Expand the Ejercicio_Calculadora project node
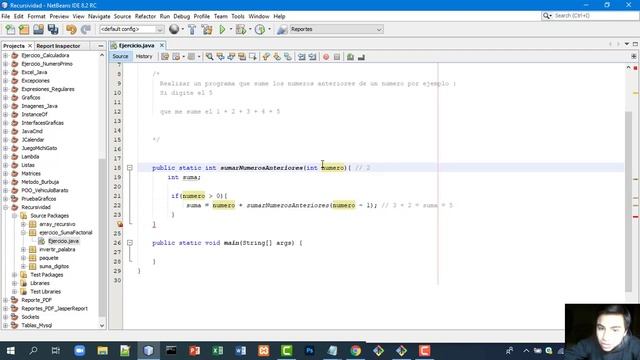The height and width of the screenshot is (360, 640). pos(6,56)
